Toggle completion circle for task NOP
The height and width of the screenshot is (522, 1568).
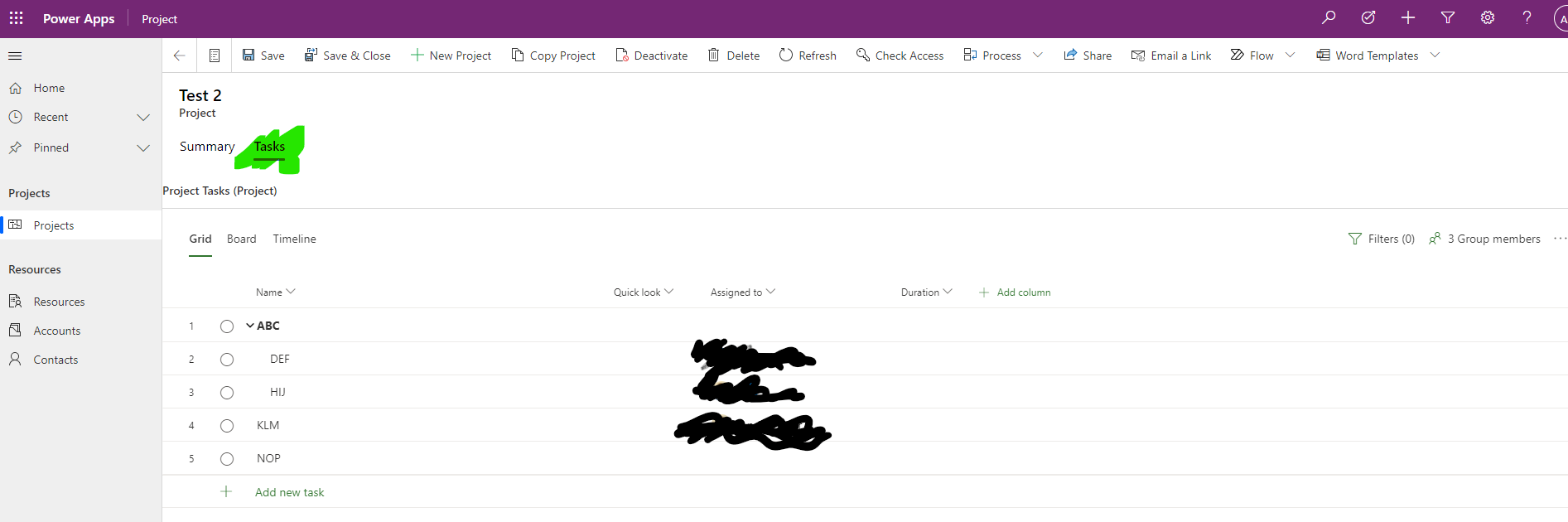click(227, 459)
